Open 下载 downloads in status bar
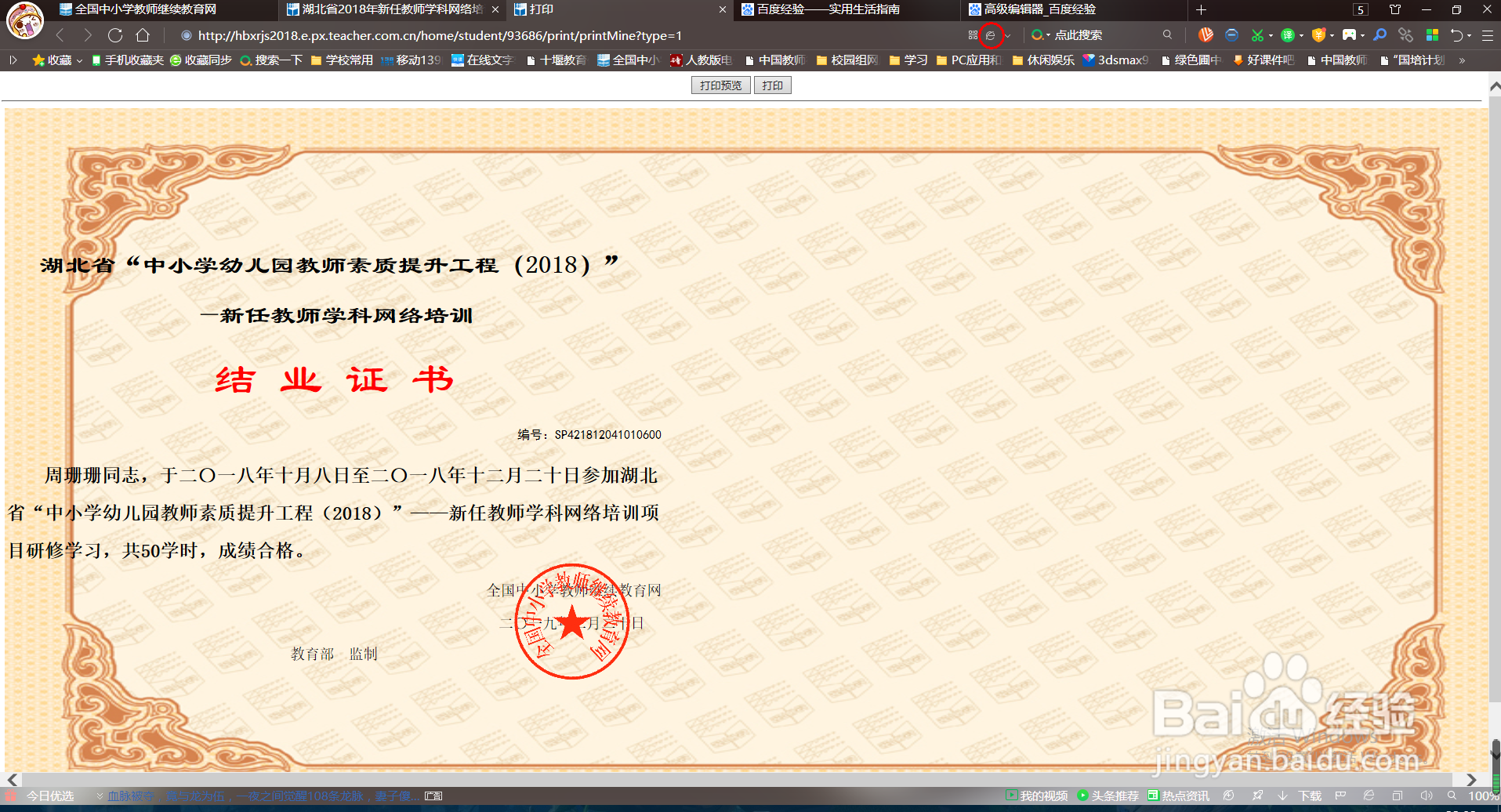This screenshot has height=812, width=1501. click(x=1300, y=796)
